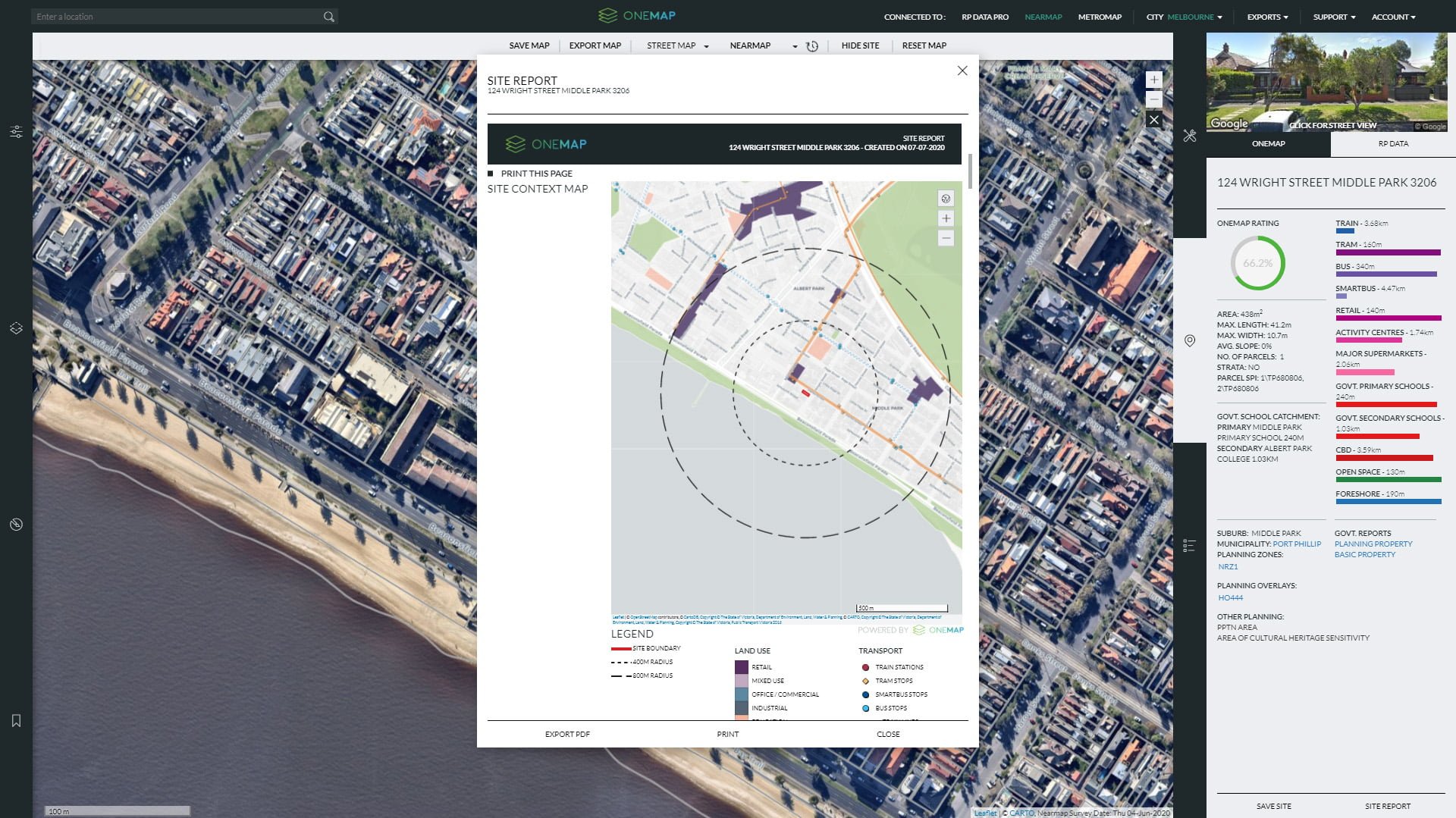Open the compass navigation icon on left sidebar

[17, 523]
